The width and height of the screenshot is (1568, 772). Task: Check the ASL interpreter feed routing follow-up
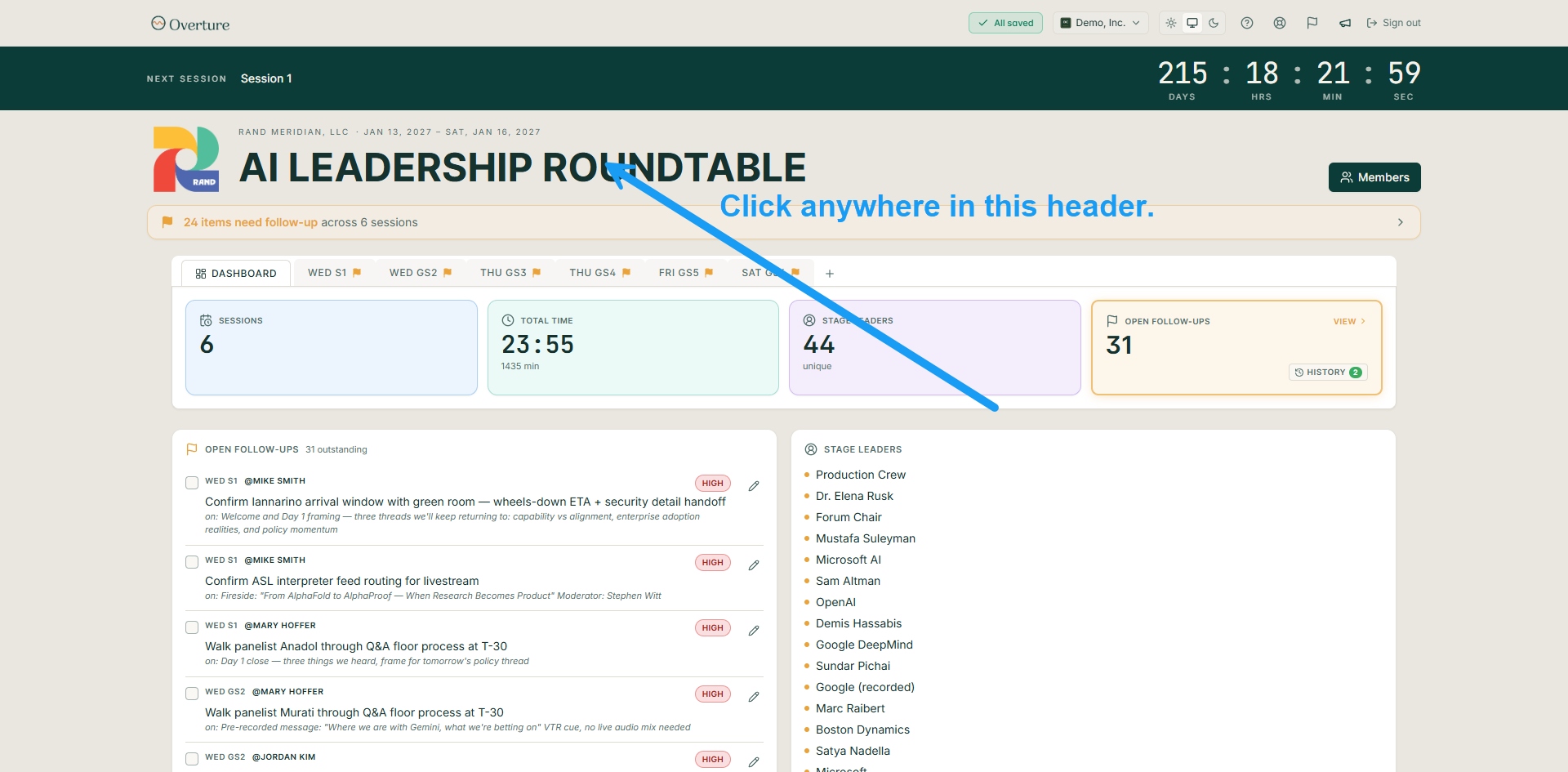pyautogui.click(x=192, y=562)
